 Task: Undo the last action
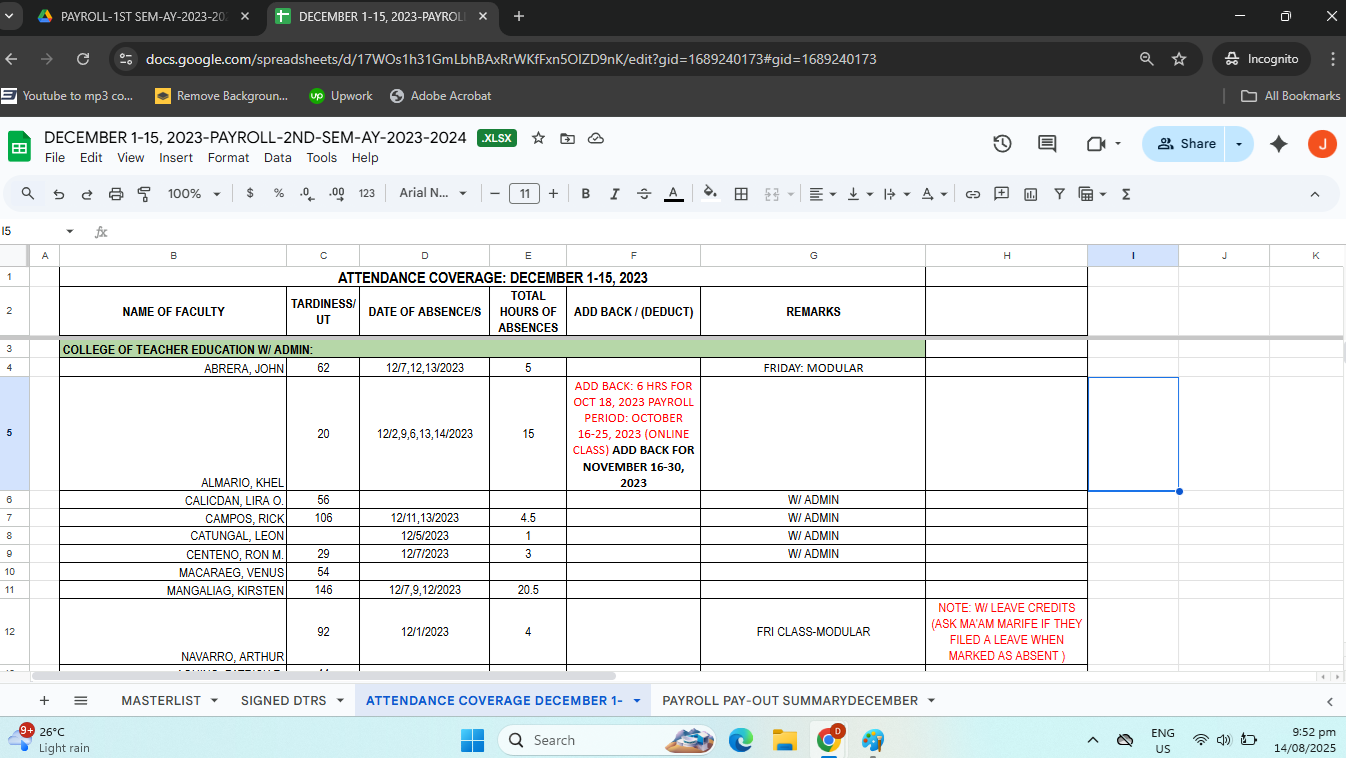coord(59,194)
